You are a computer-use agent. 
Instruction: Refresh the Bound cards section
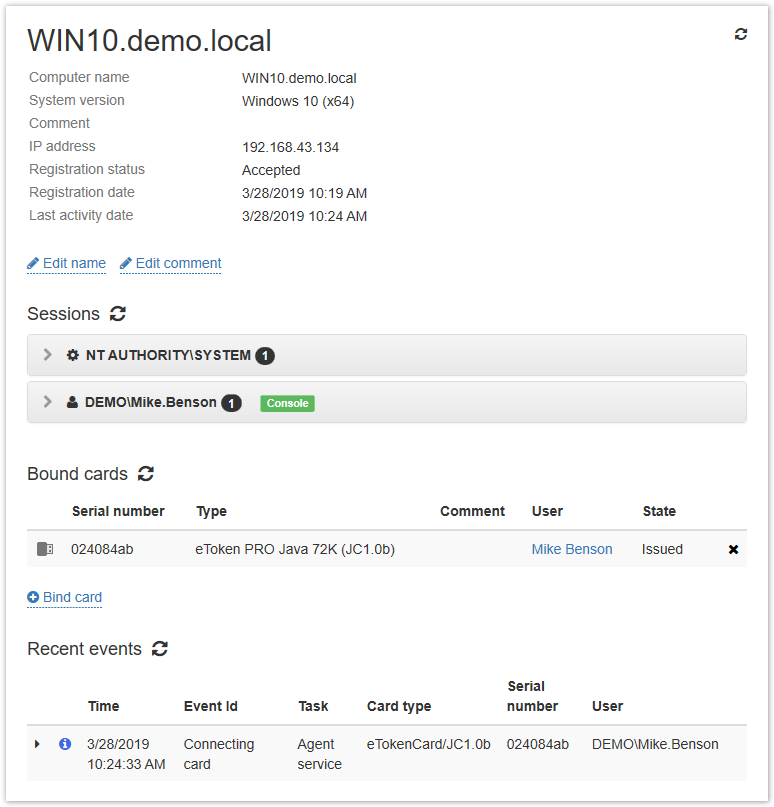146,474
